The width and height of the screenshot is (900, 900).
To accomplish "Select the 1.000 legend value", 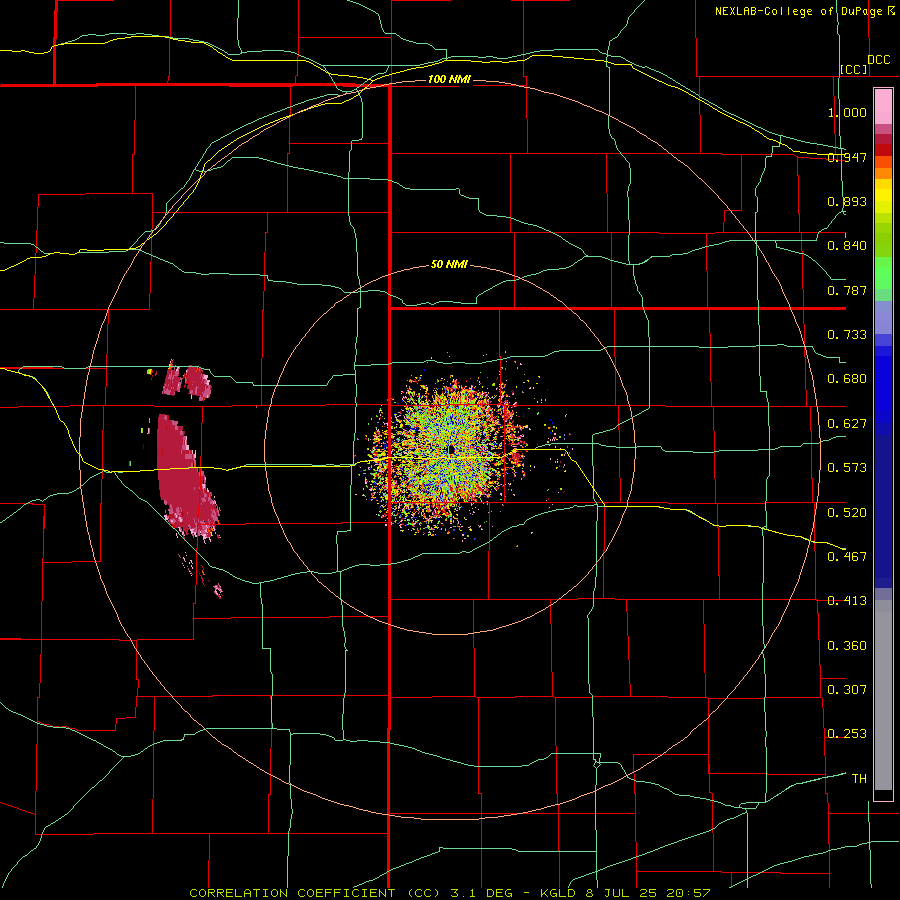I will point(847,112).
